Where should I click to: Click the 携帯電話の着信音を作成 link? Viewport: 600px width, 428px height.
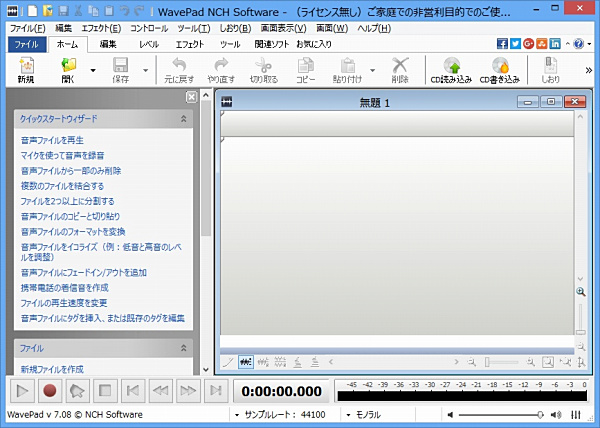(x=65, y=288)
